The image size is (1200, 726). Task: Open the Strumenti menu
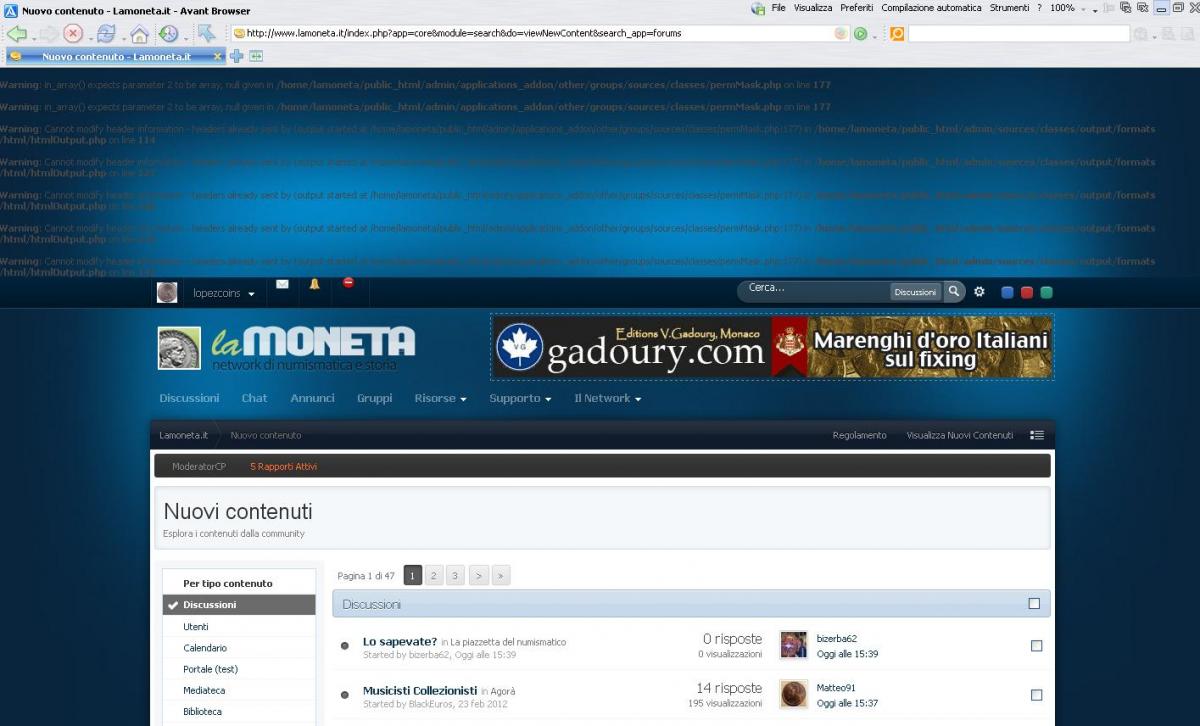[1009, 8]
